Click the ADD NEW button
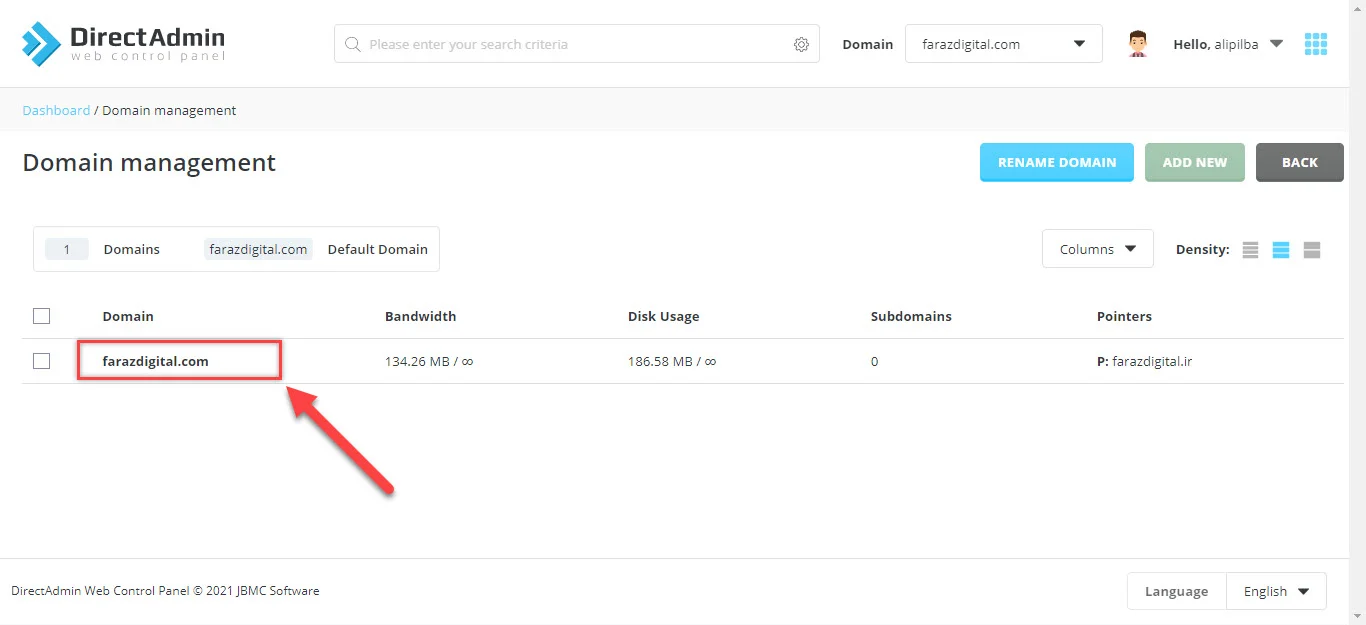 pyautogui.click(x=1194, y=162)
